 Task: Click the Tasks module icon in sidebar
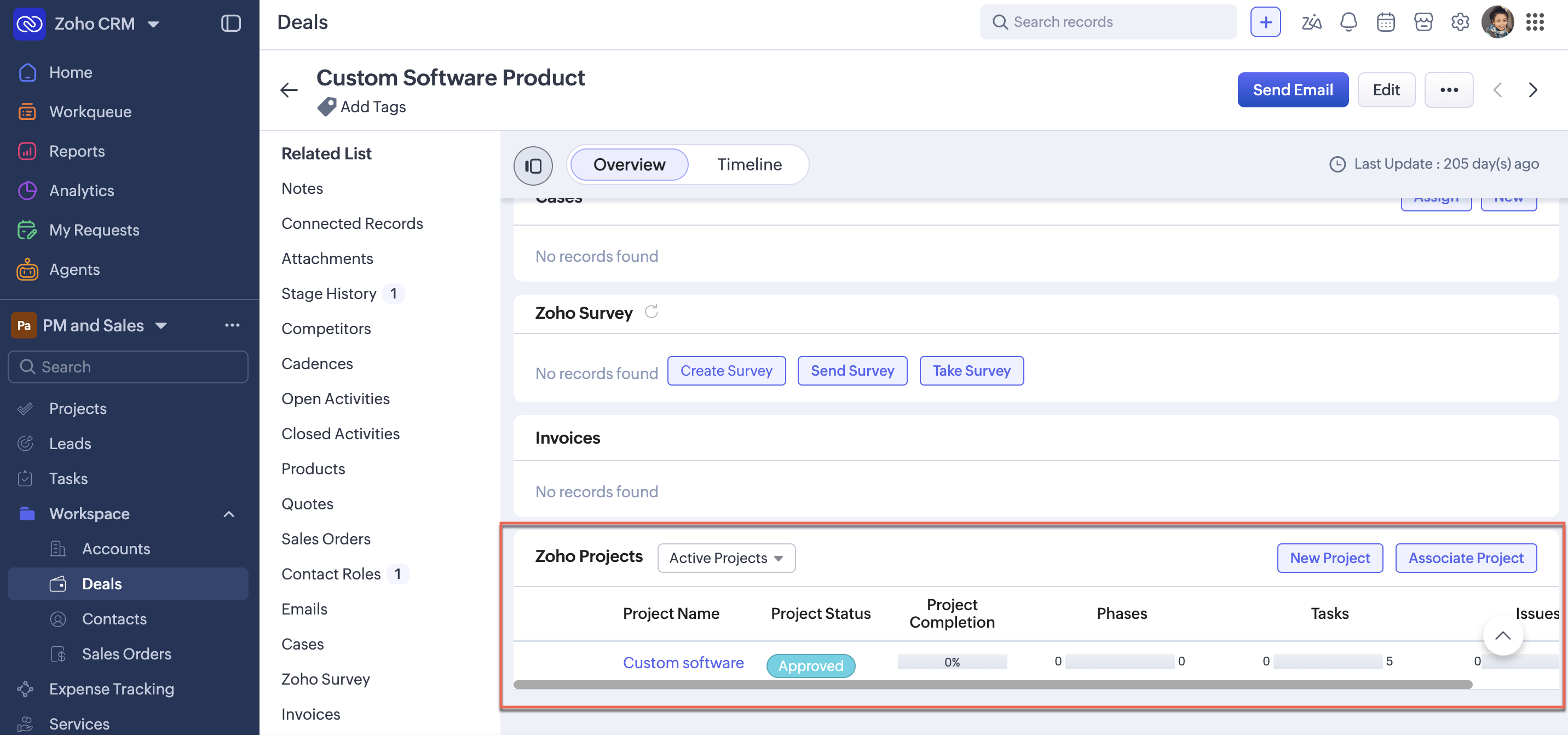pos(25,479)
